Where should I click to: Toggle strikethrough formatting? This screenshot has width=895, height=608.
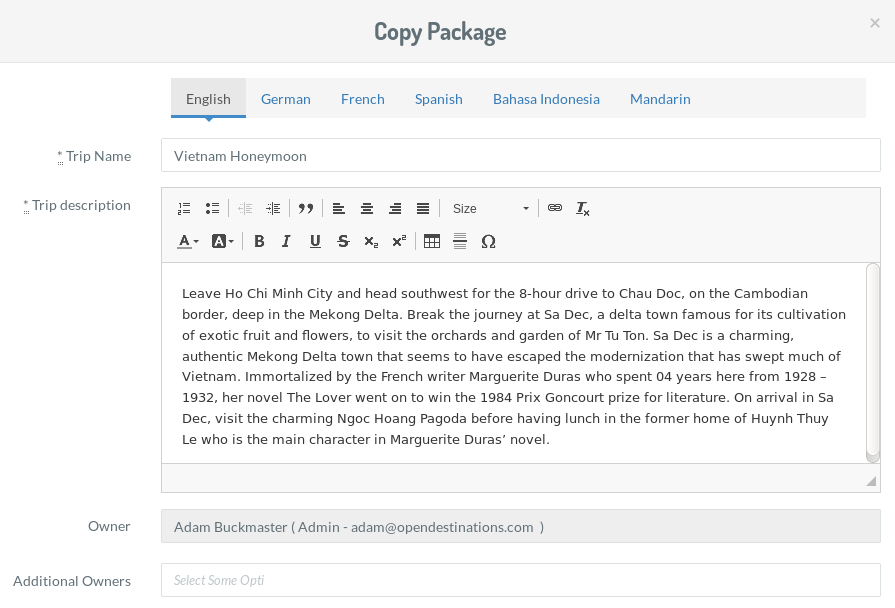coord(343,241)
